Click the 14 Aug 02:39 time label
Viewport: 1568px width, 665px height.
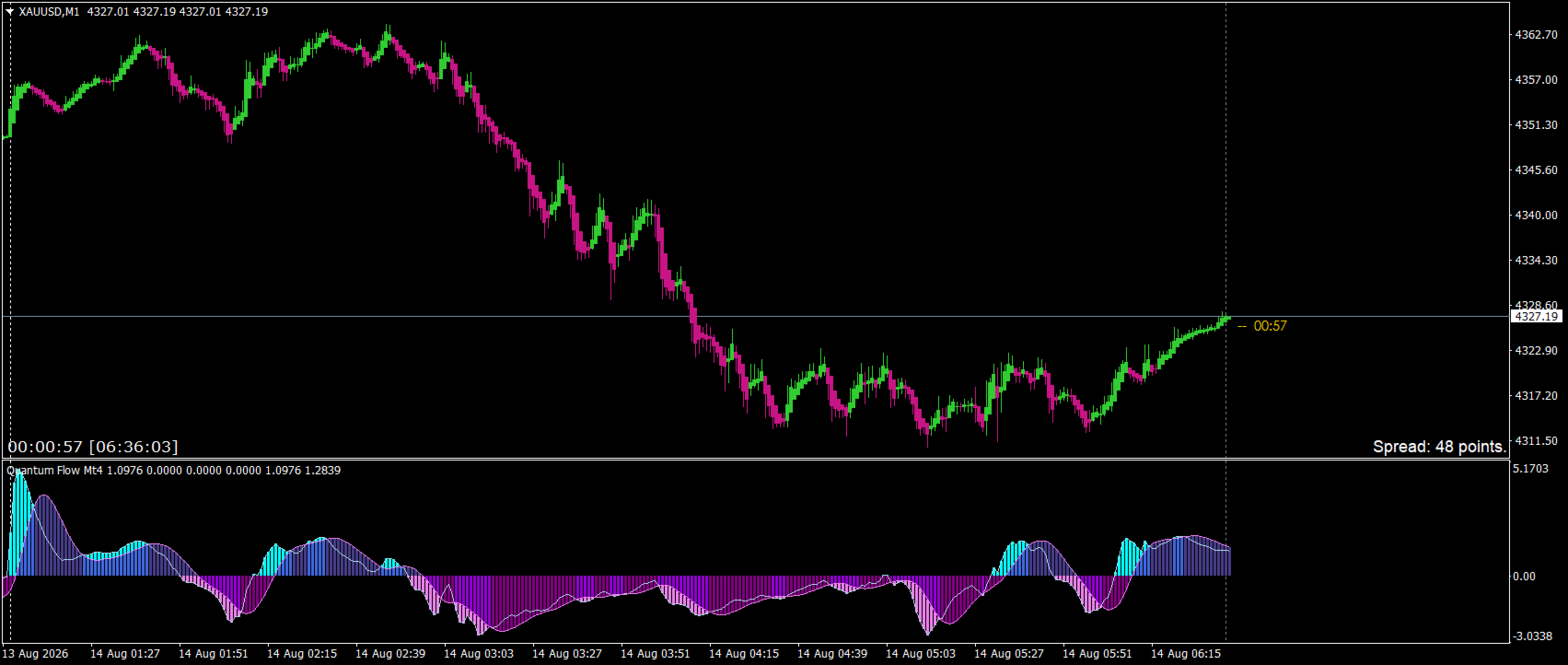tap(390, 654)
